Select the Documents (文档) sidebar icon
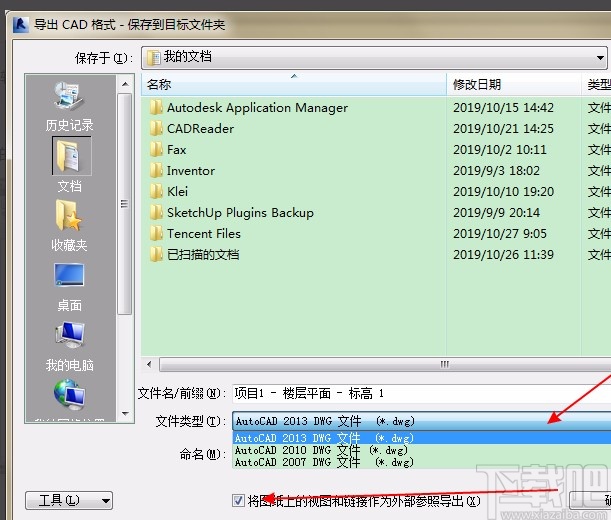Image resolution: width=611 pixels, height=520 pixels. 71,156
